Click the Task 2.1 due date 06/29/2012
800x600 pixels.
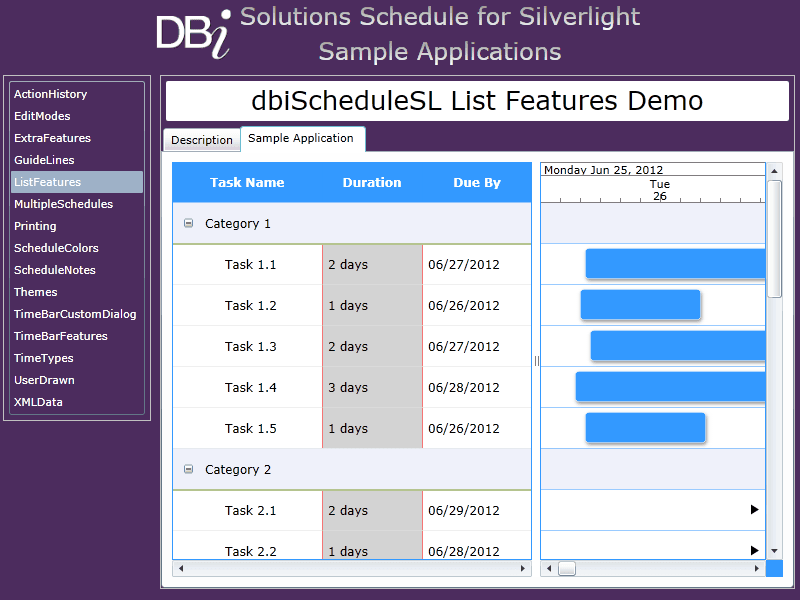coord(464,511)
